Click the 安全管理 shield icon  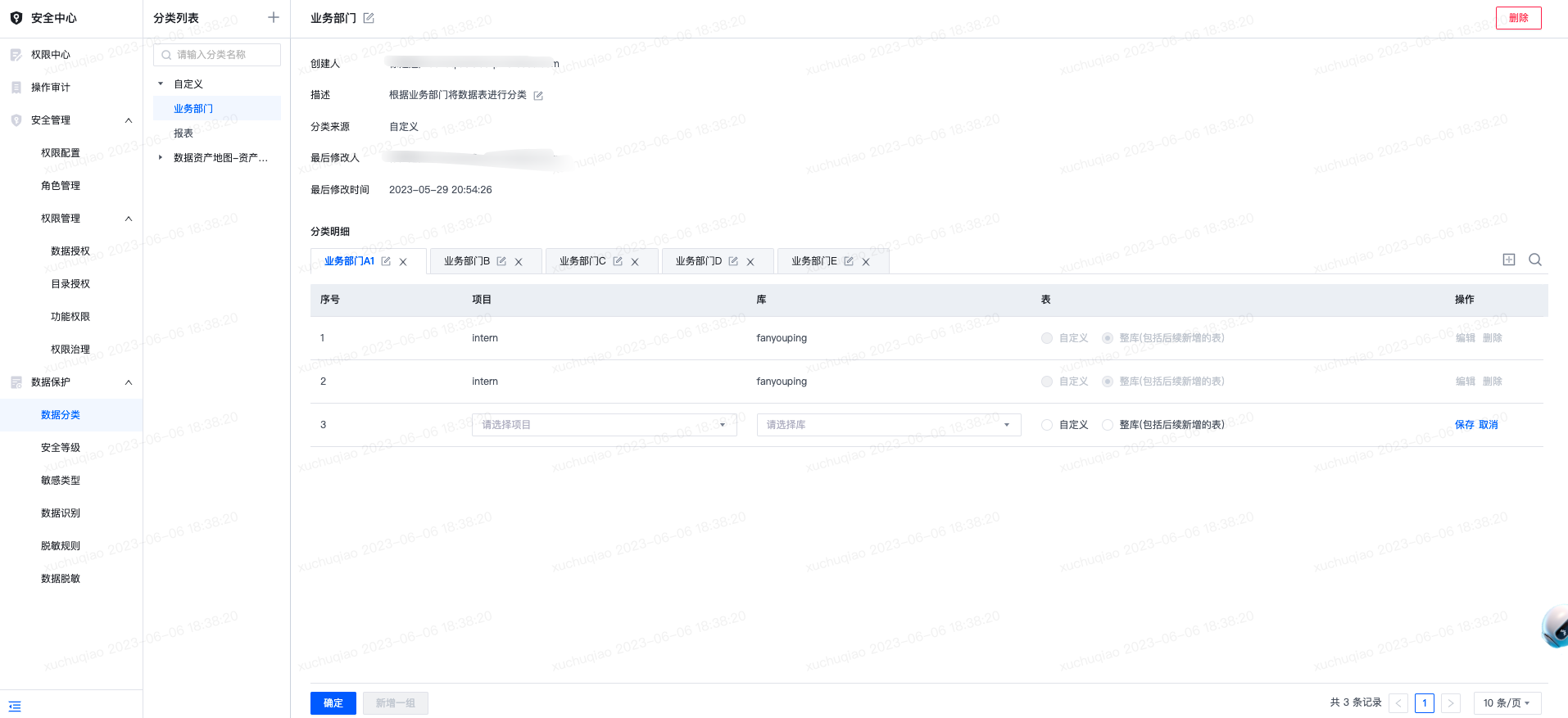(x=16, y=120)
